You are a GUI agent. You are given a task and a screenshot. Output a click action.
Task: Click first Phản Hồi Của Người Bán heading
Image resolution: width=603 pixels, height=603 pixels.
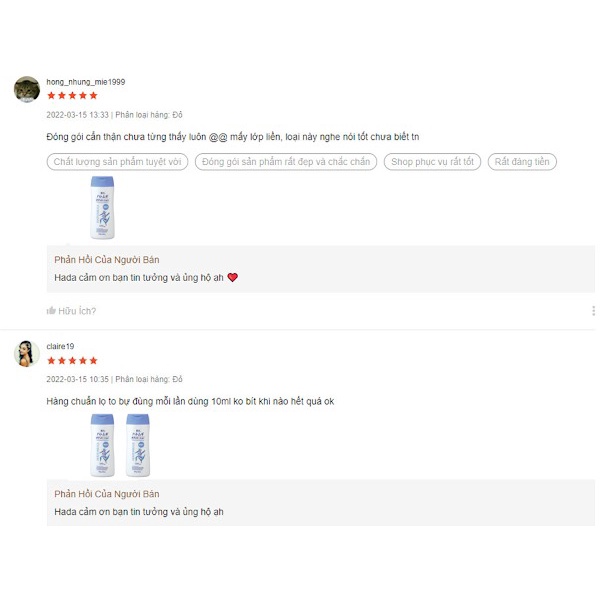pyautogui.click(x=107, y=260)
